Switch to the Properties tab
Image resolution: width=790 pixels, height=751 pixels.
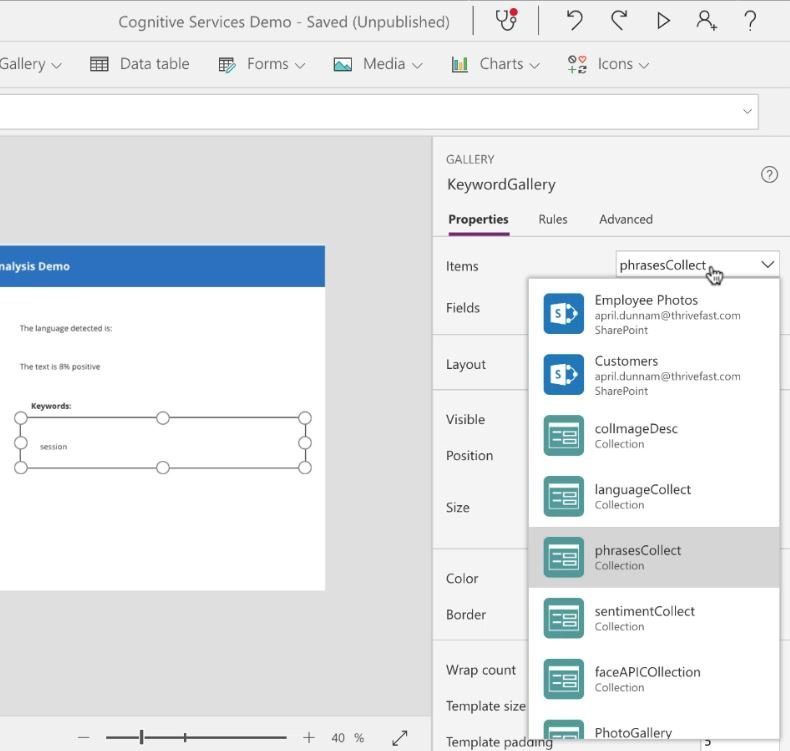[x=478, y=220]
